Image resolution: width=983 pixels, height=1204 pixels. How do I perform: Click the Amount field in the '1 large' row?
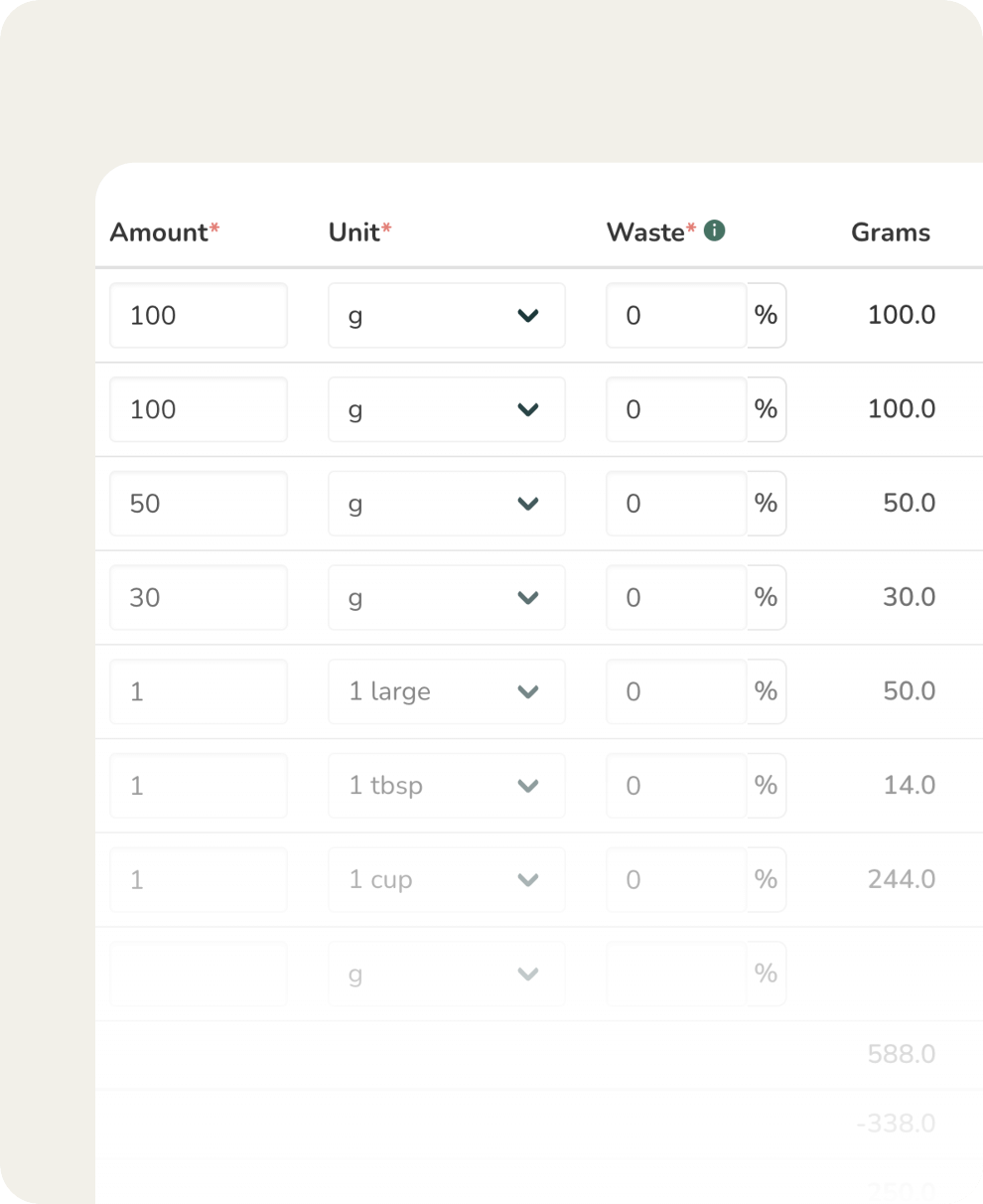click(199, 691)
